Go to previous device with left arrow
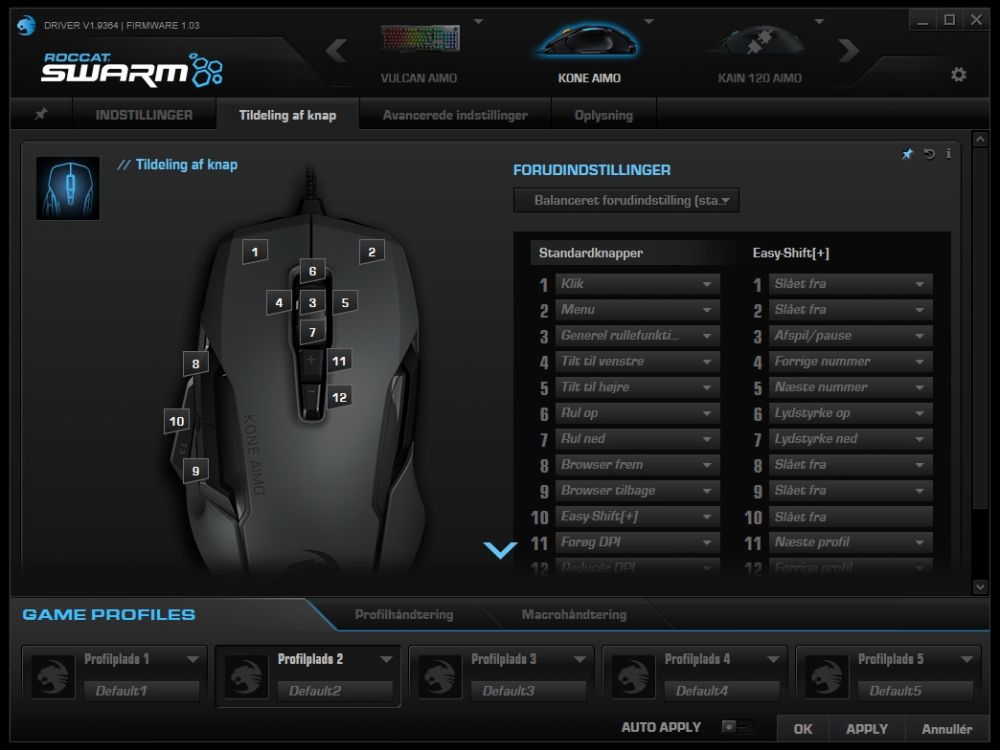This screenshot has width=1000, height=750. click(x=337, y=50)
